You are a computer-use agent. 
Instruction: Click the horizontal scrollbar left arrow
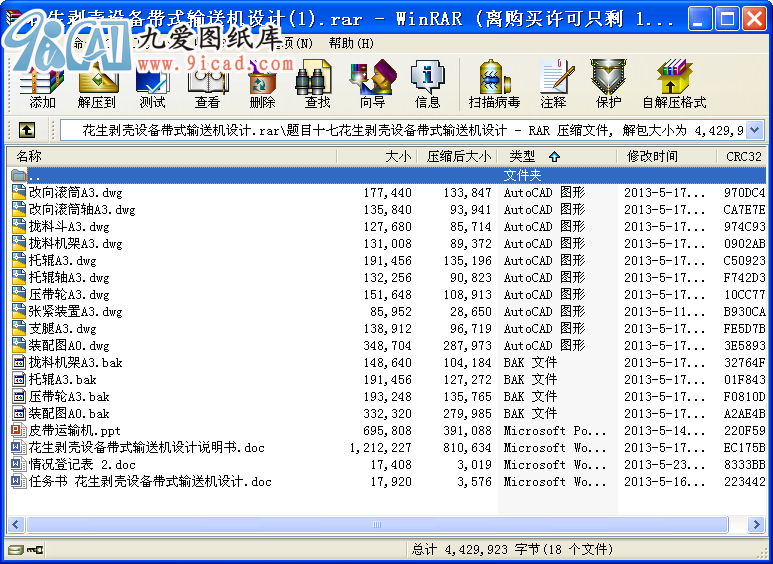pos(16,525)
